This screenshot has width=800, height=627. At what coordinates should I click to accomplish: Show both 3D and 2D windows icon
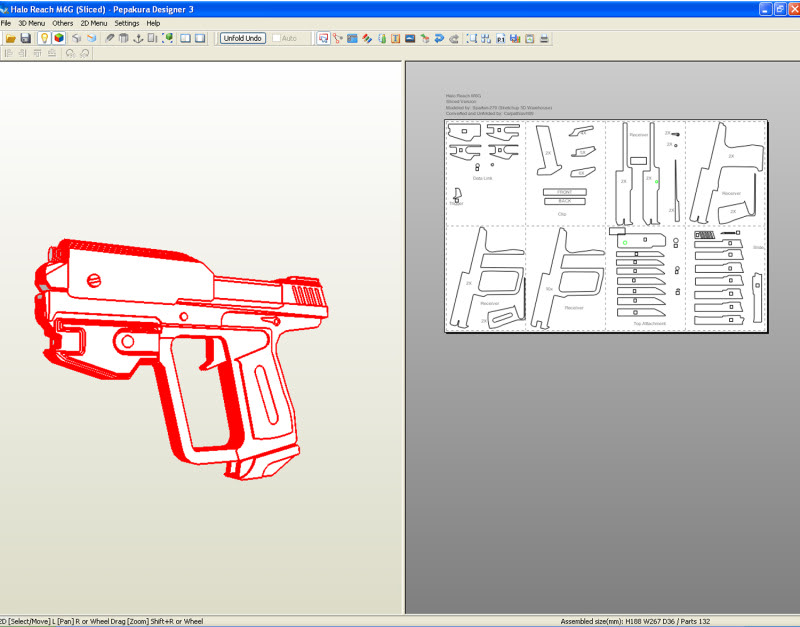coord(185,38)
